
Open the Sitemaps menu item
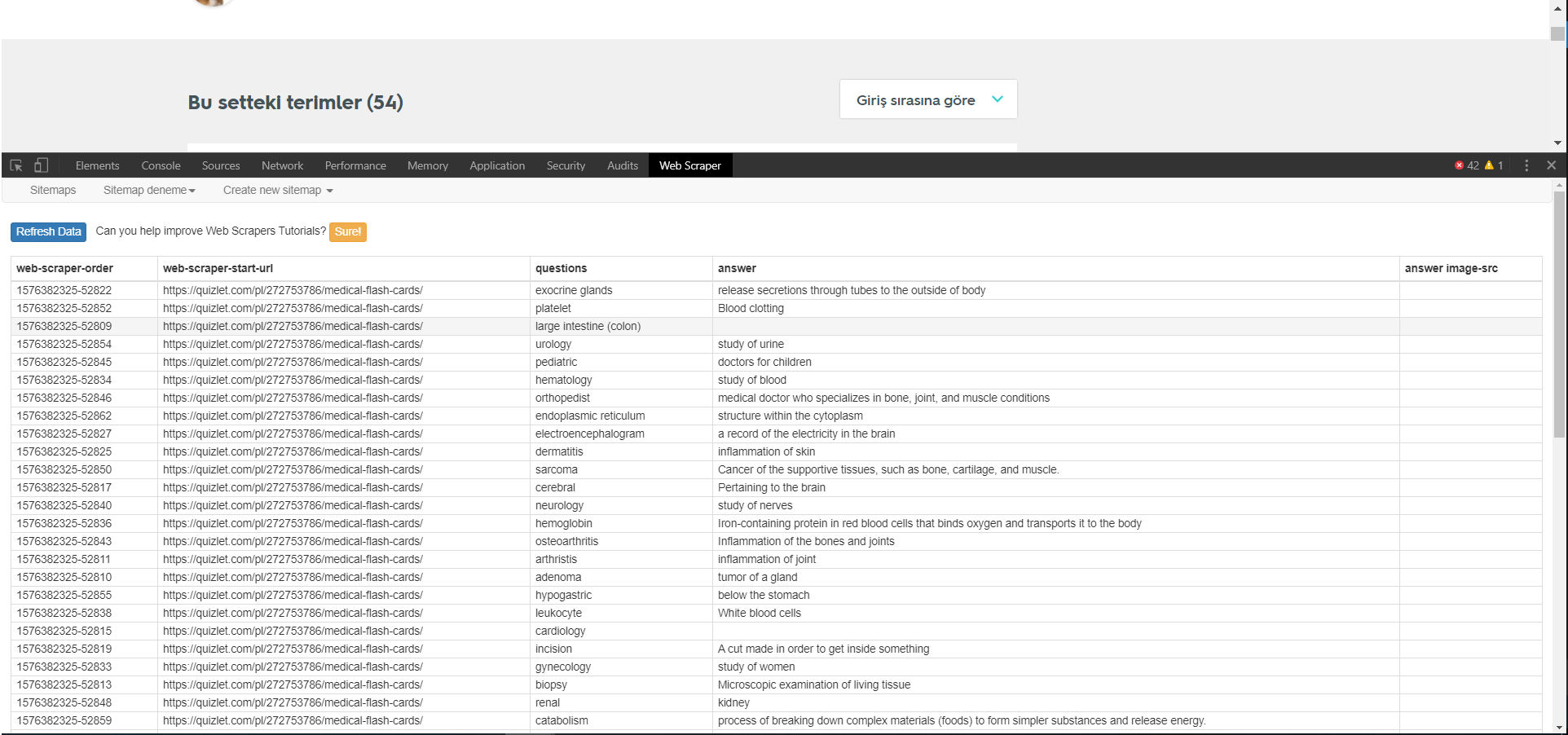tap(53, 190)
